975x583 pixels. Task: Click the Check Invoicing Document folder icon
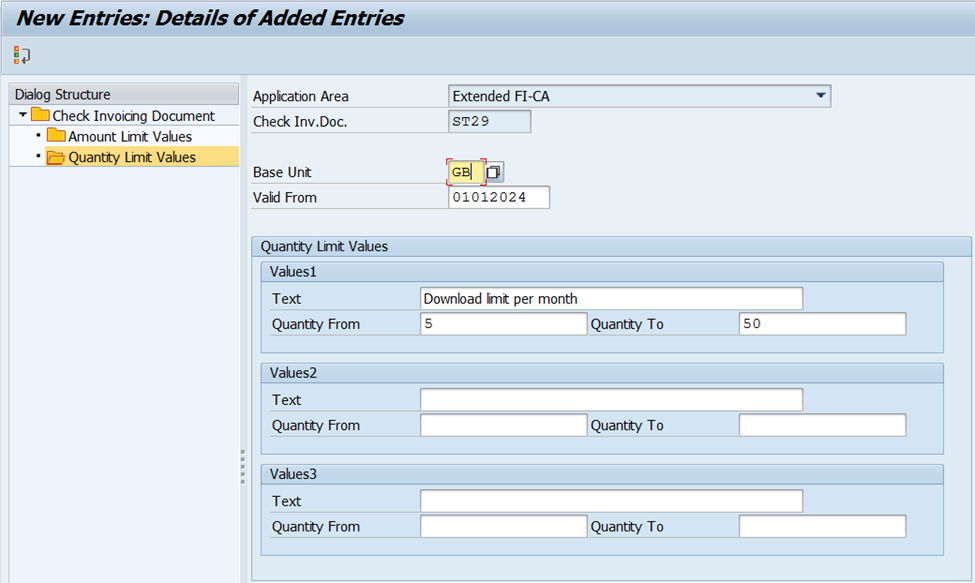[x=40, y=116]
